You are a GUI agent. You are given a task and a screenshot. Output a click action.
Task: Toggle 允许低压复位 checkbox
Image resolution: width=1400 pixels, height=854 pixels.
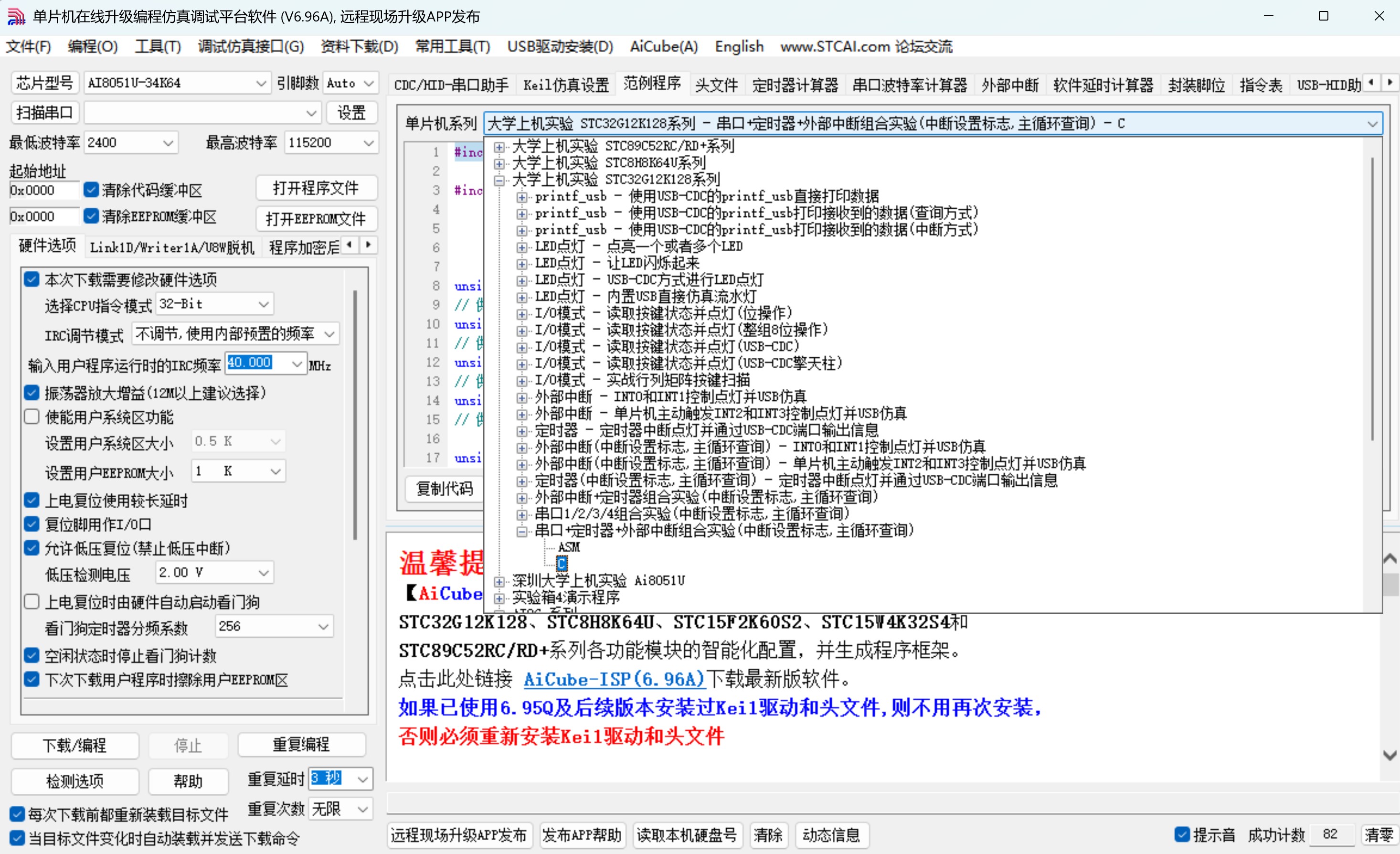tap(32, 548)
